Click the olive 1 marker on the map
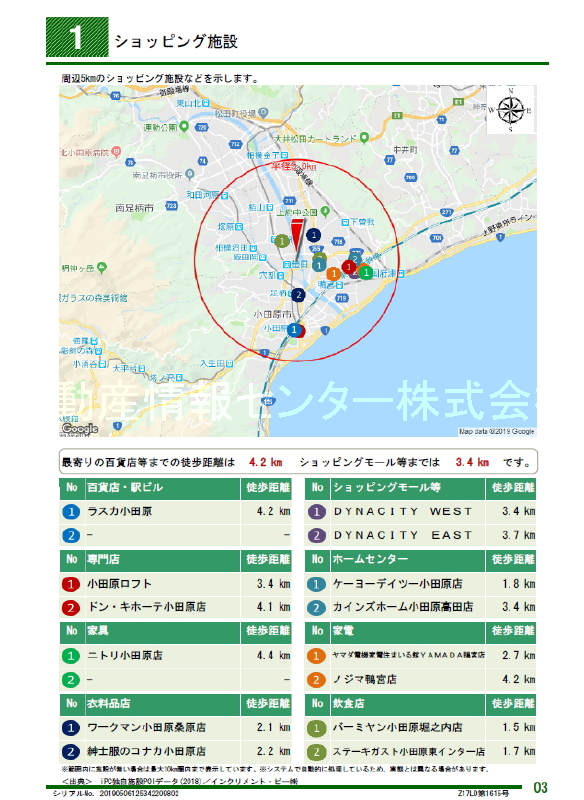584x800 pixels. click(282, 241)
